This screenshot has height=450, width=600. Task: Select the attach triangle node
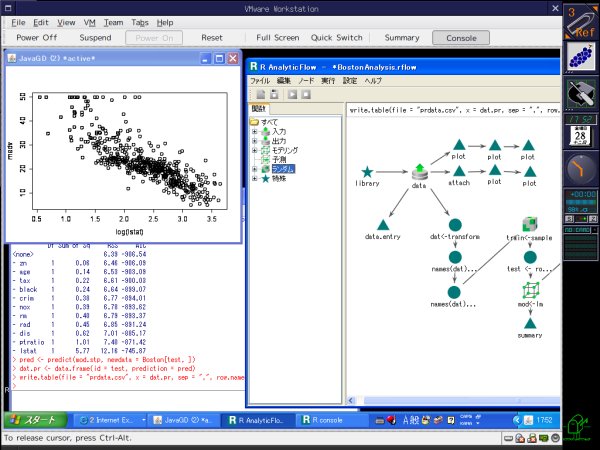pyautogui.click(x=459, y=171)
